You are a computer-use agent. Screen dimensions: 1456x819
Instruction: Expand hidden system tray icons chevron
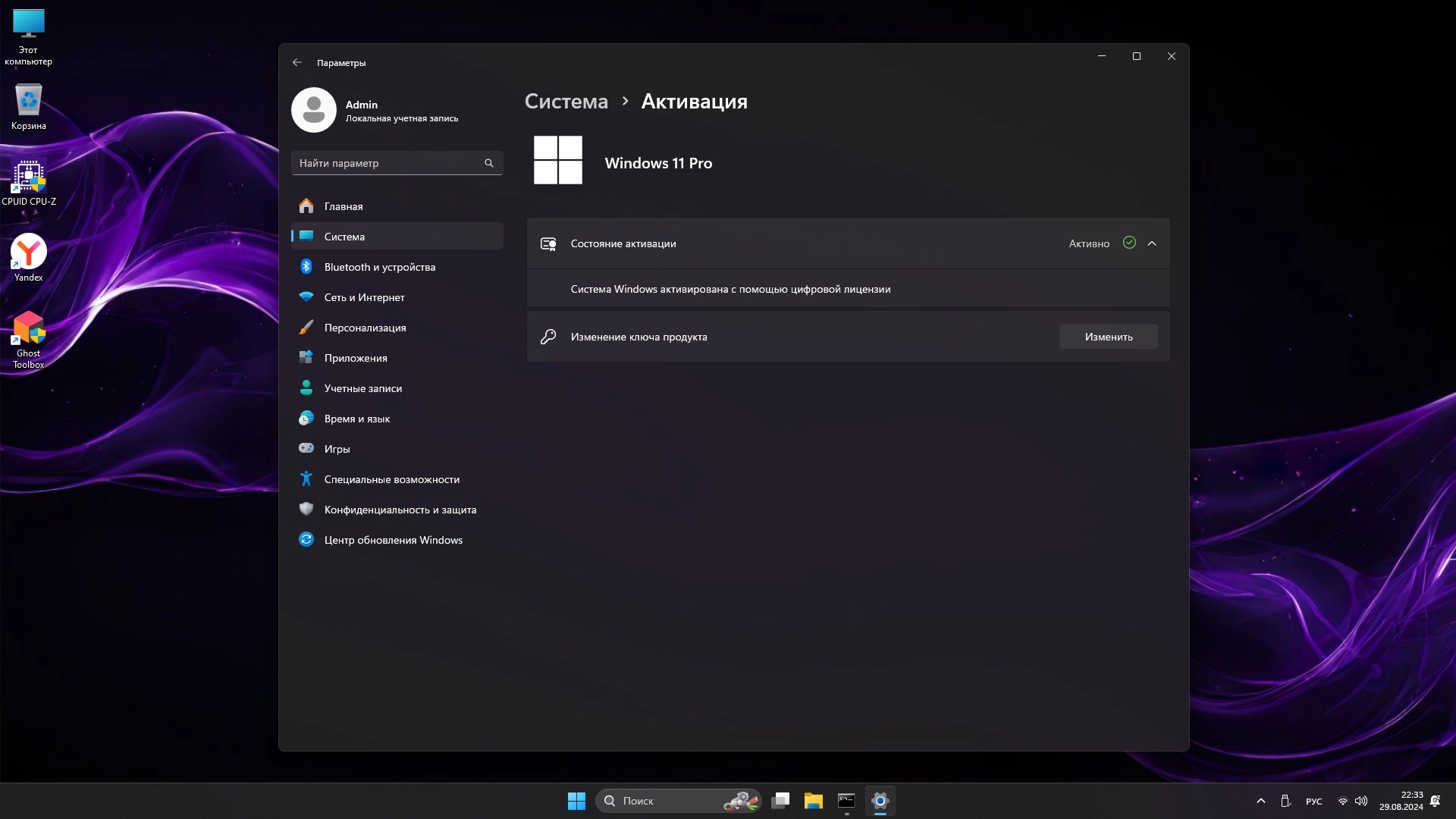1260,801
